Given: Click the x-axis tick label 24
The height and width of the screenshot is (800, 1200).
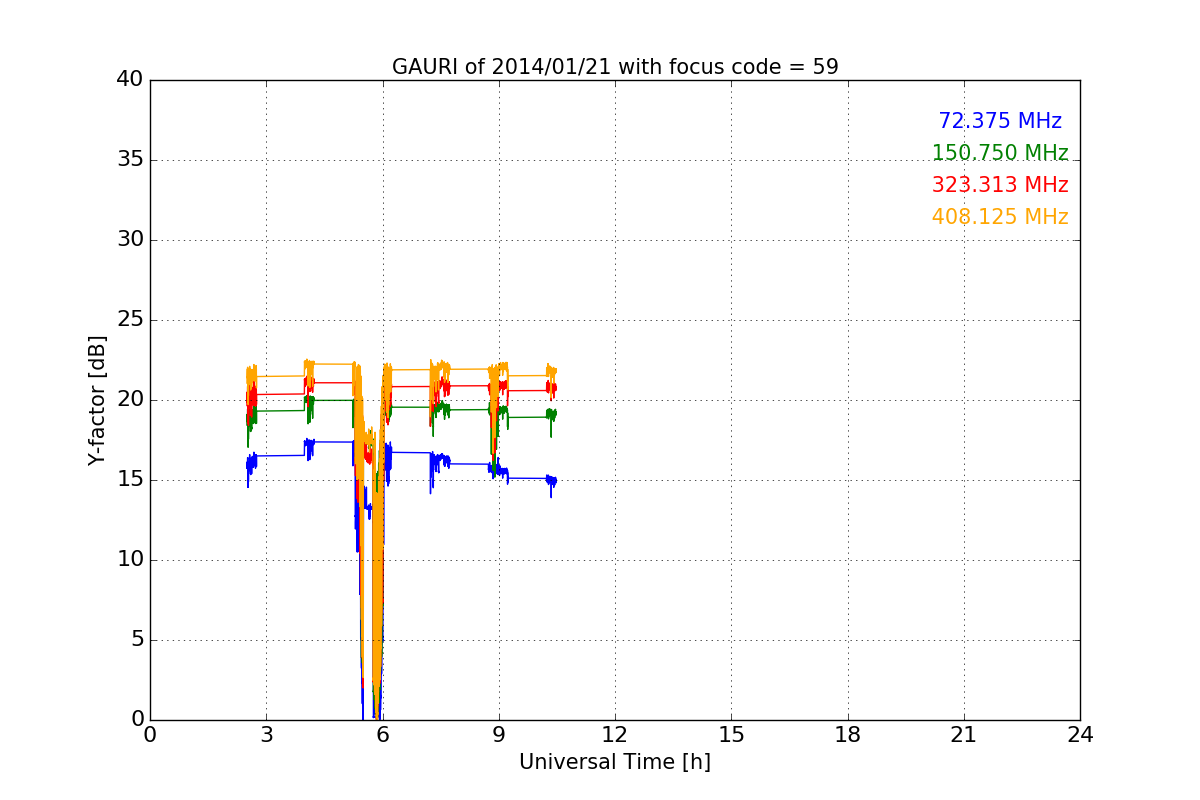Looking at the screenshot, I should tap(1080, 735).
